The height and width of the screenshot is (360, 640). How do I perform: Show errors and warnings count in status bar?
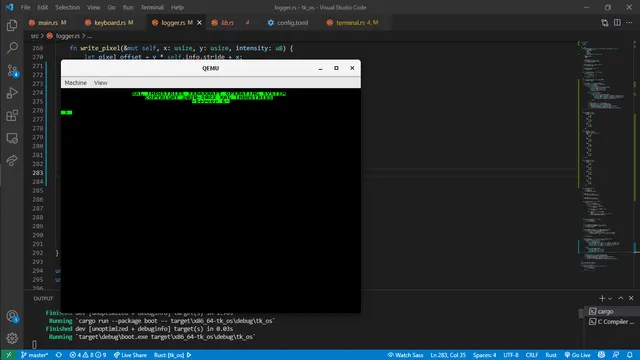click(88, 355)
